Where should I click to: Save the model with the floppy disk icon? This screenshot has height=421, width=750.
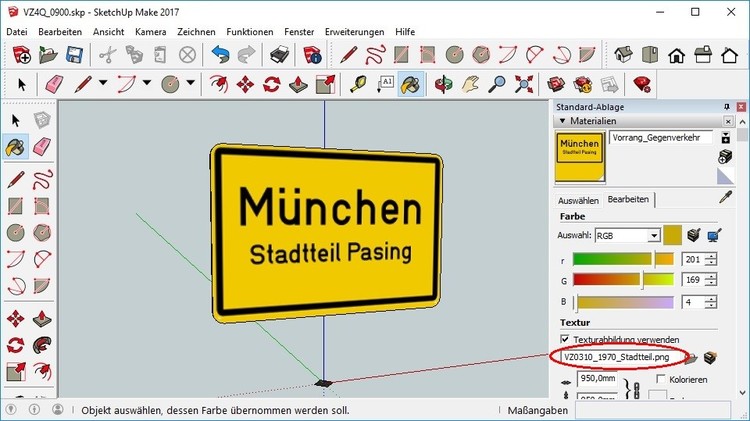pyautogui.click(x=75, y=55)
